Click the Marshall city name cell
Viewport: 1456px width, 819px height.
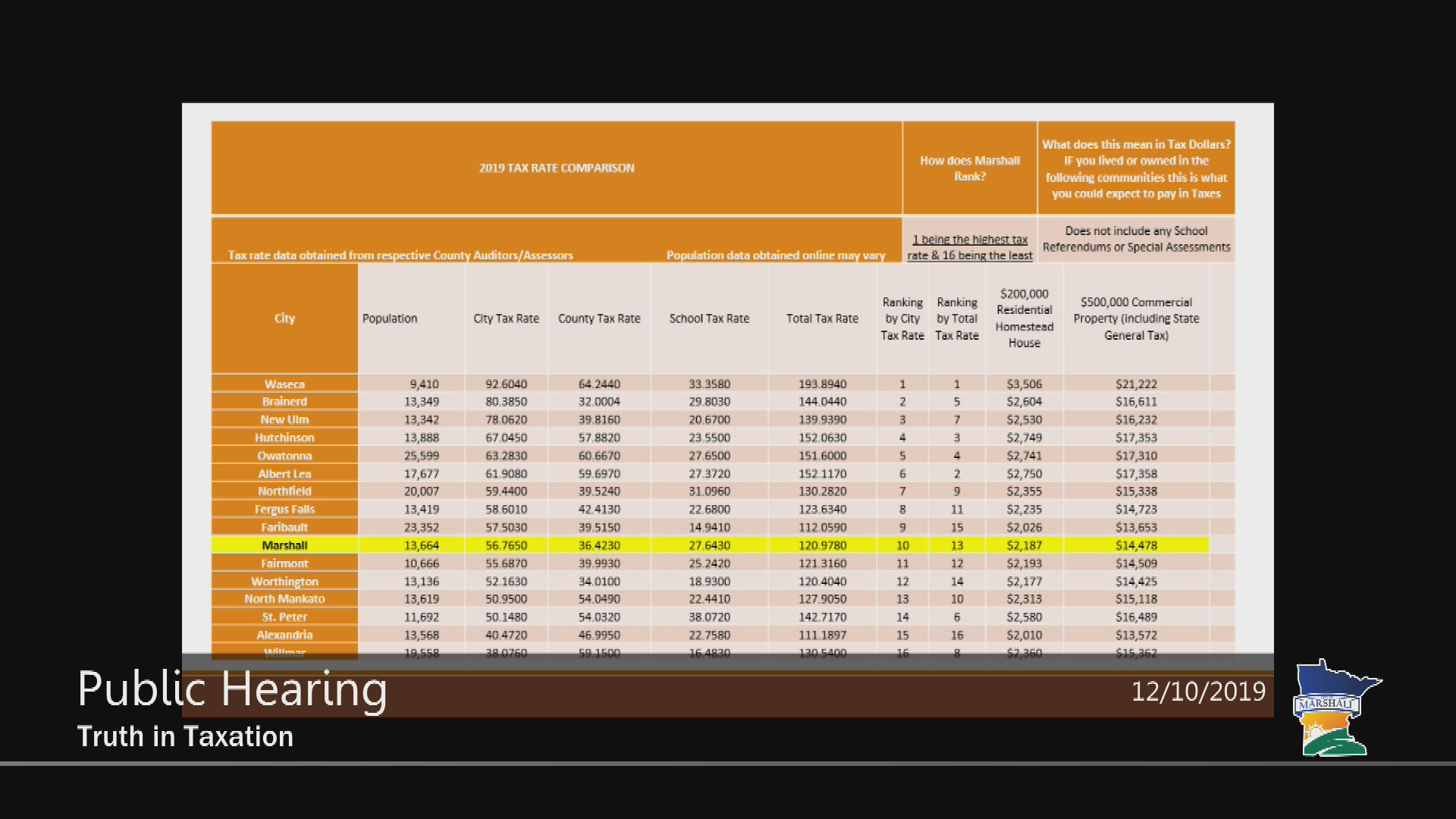point(284,545)
